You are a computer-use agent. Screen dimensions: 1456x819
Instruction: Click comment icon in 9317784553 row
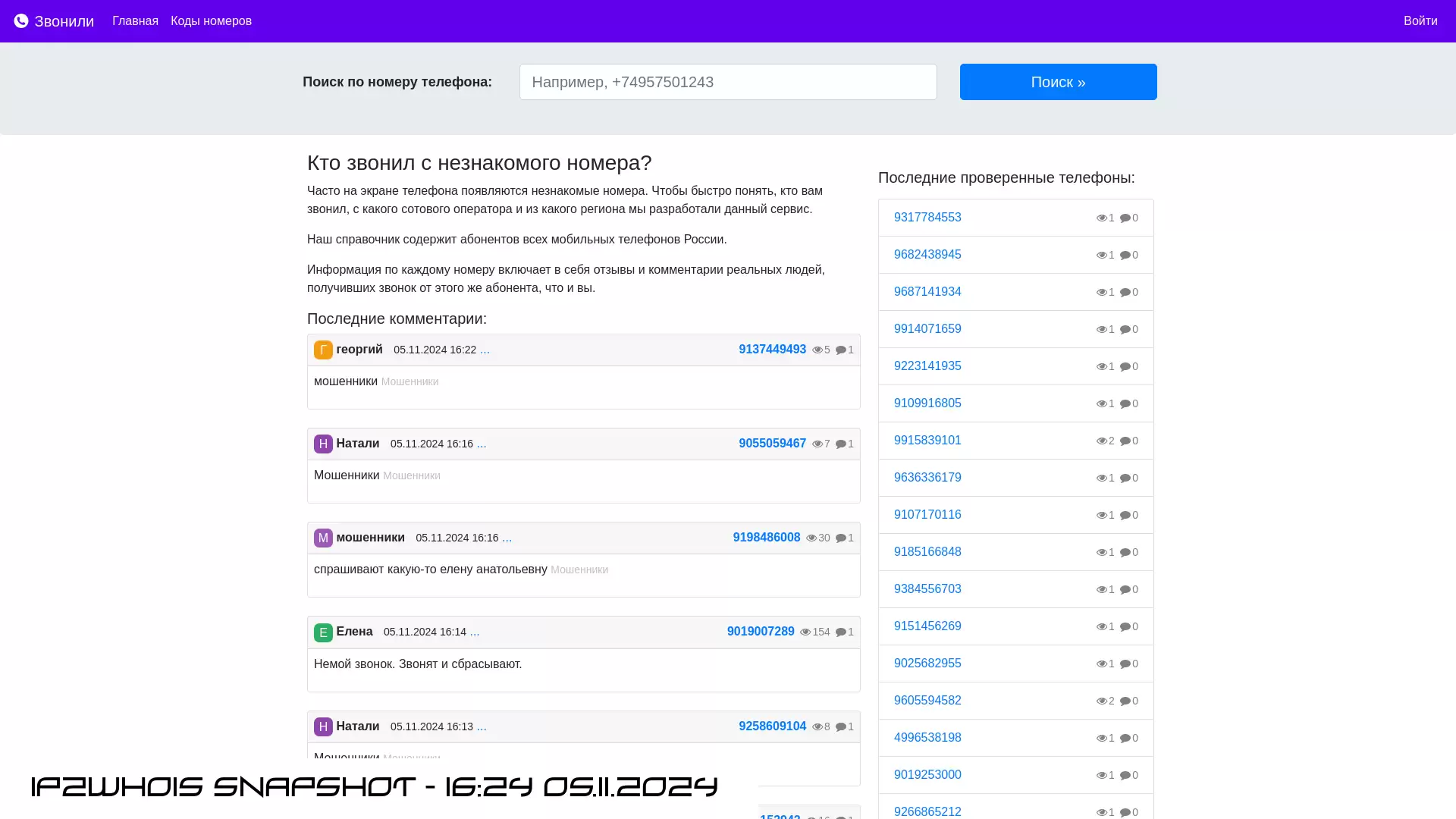tap(1125, 218)
